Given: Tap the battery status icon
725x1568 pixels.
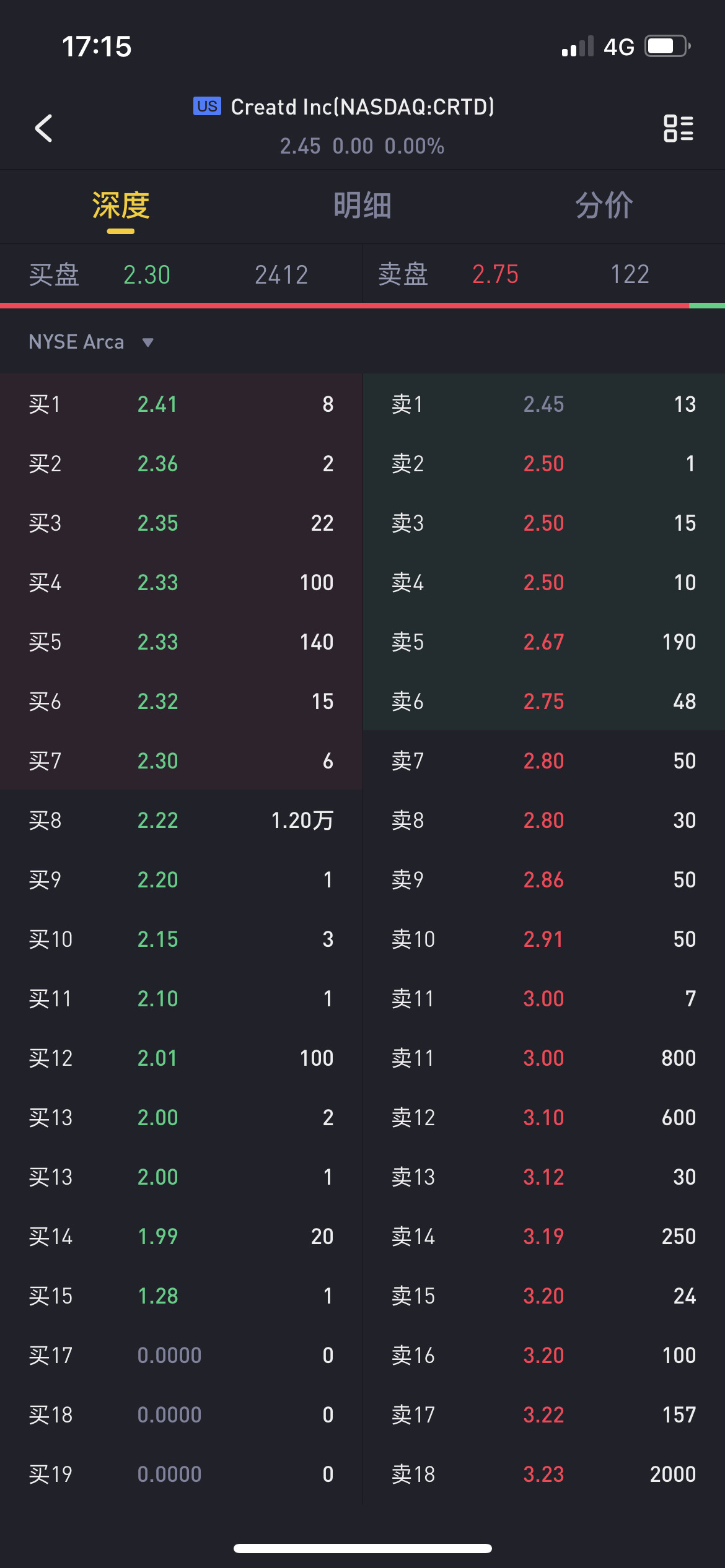Looking at the screenshot, I should click(668, 46).
